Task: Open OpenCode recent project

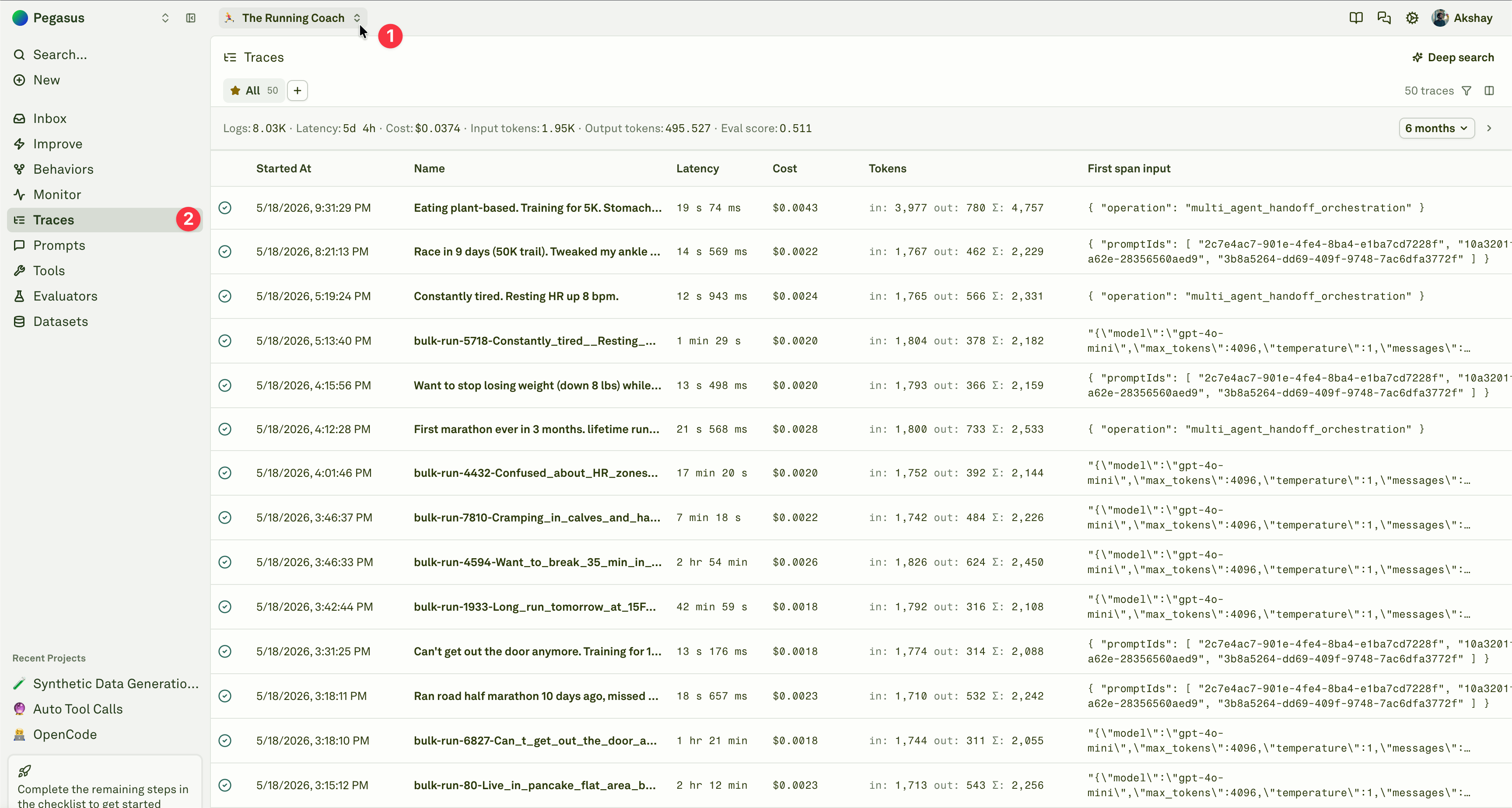Action: 105,735
